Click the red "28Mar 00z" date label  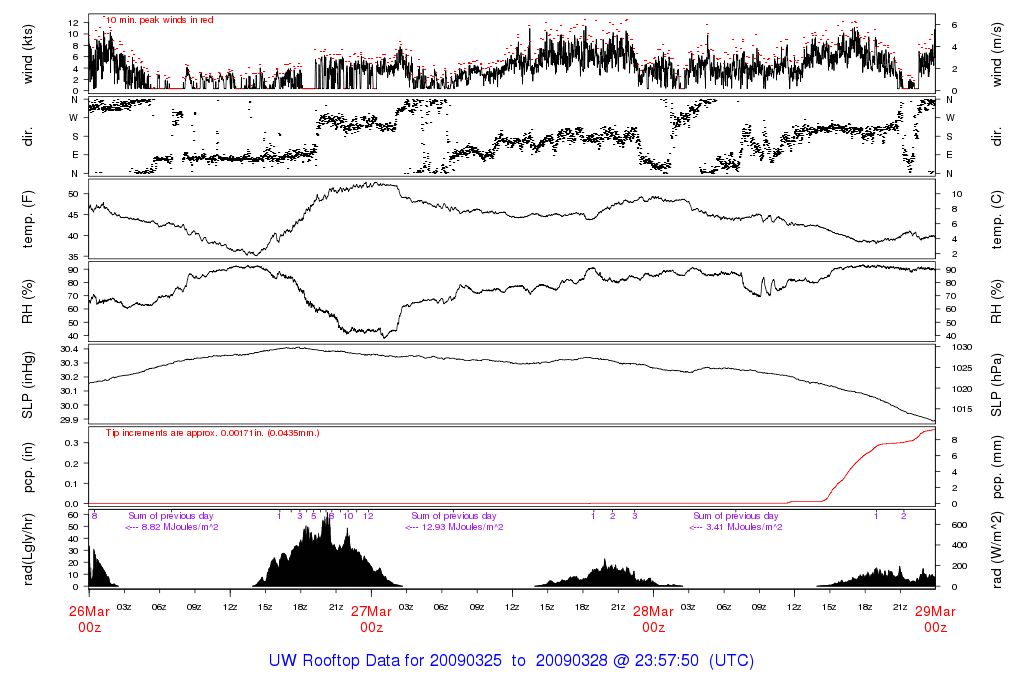click(654, 619)
